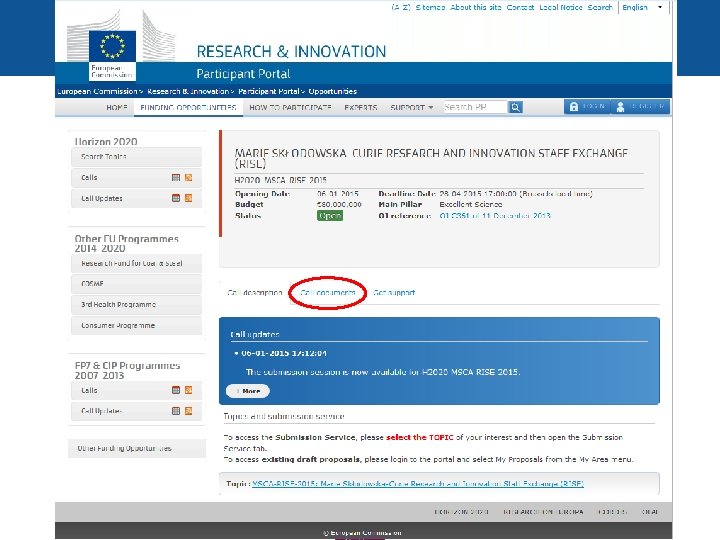Click the Register person icon button

[640, 107]
